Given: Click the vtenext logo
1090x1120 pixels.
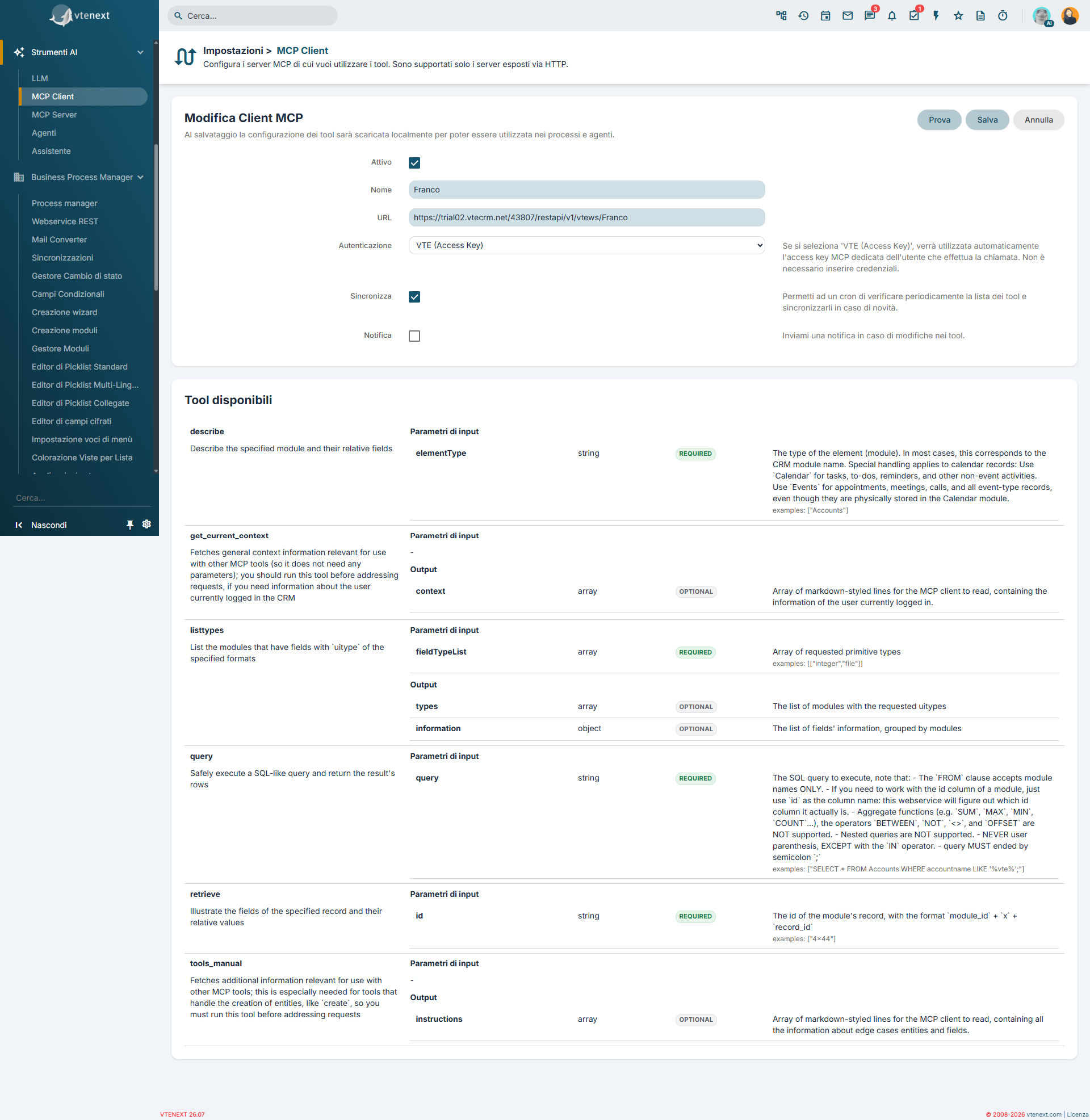Looking at the screenshot, I should [x=79, y=15].
